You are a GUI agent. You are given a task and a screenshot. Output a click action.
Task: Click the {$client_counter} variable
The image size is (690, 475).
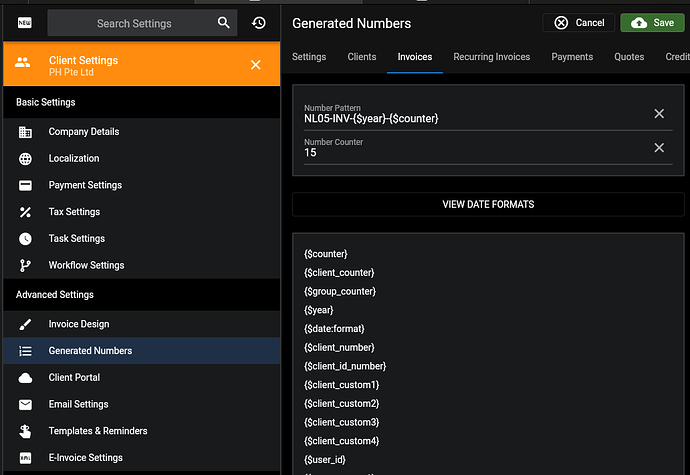339,273
